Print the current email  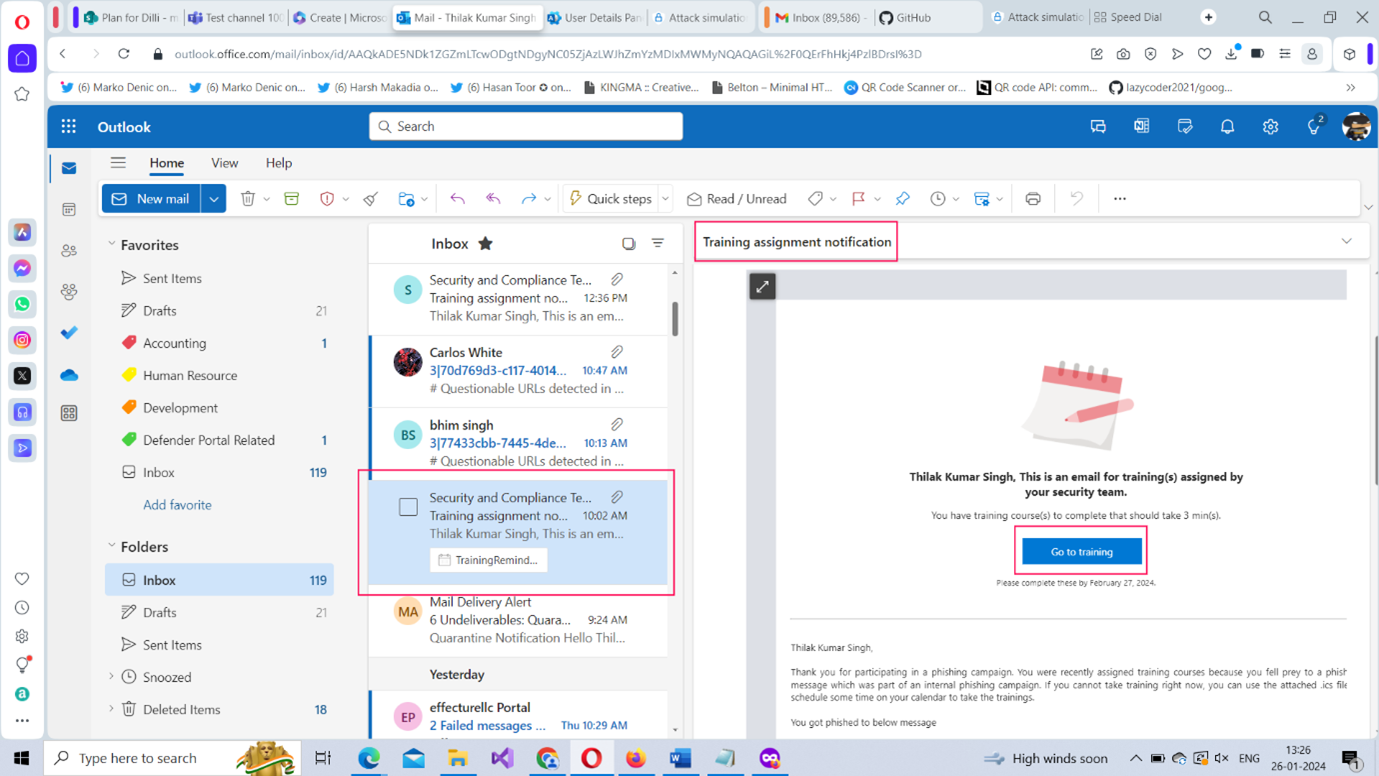point(1033,199)
